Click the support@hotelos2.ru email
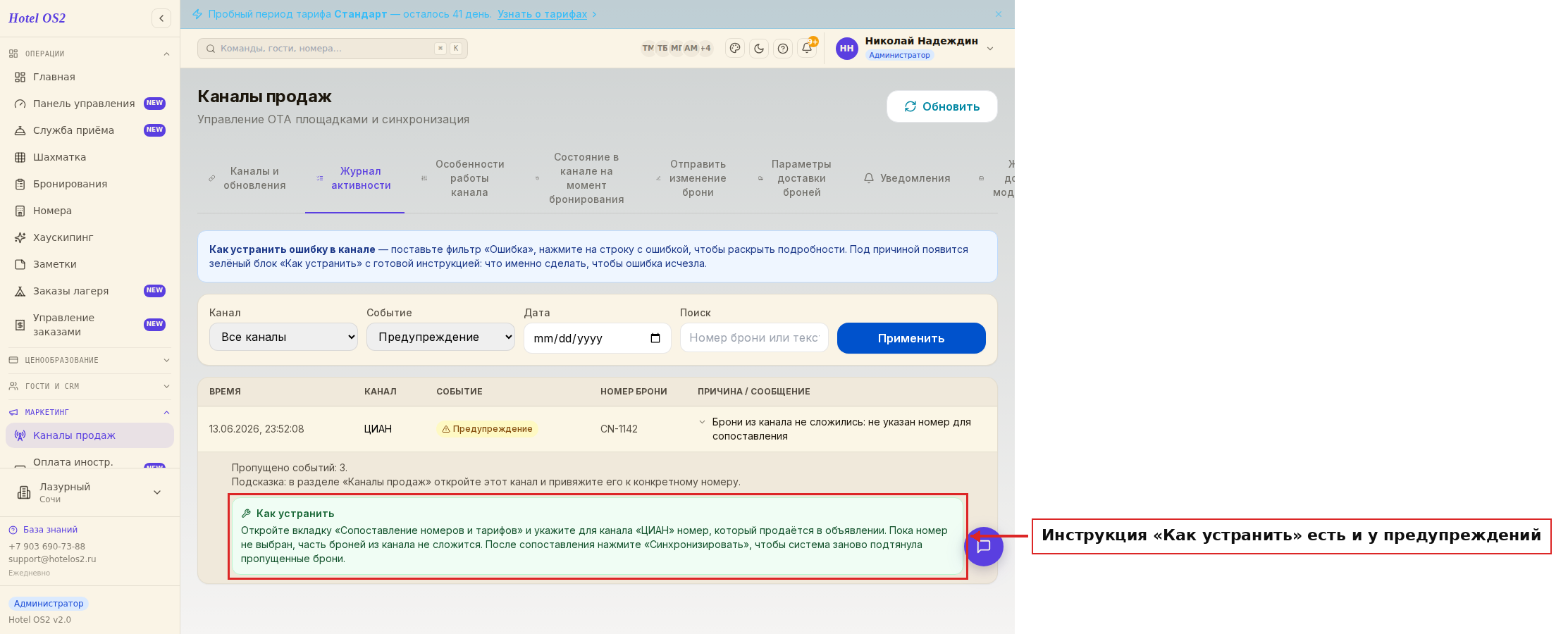The height and width of the screenshot is (634, 1568). (x=52, y=559)
